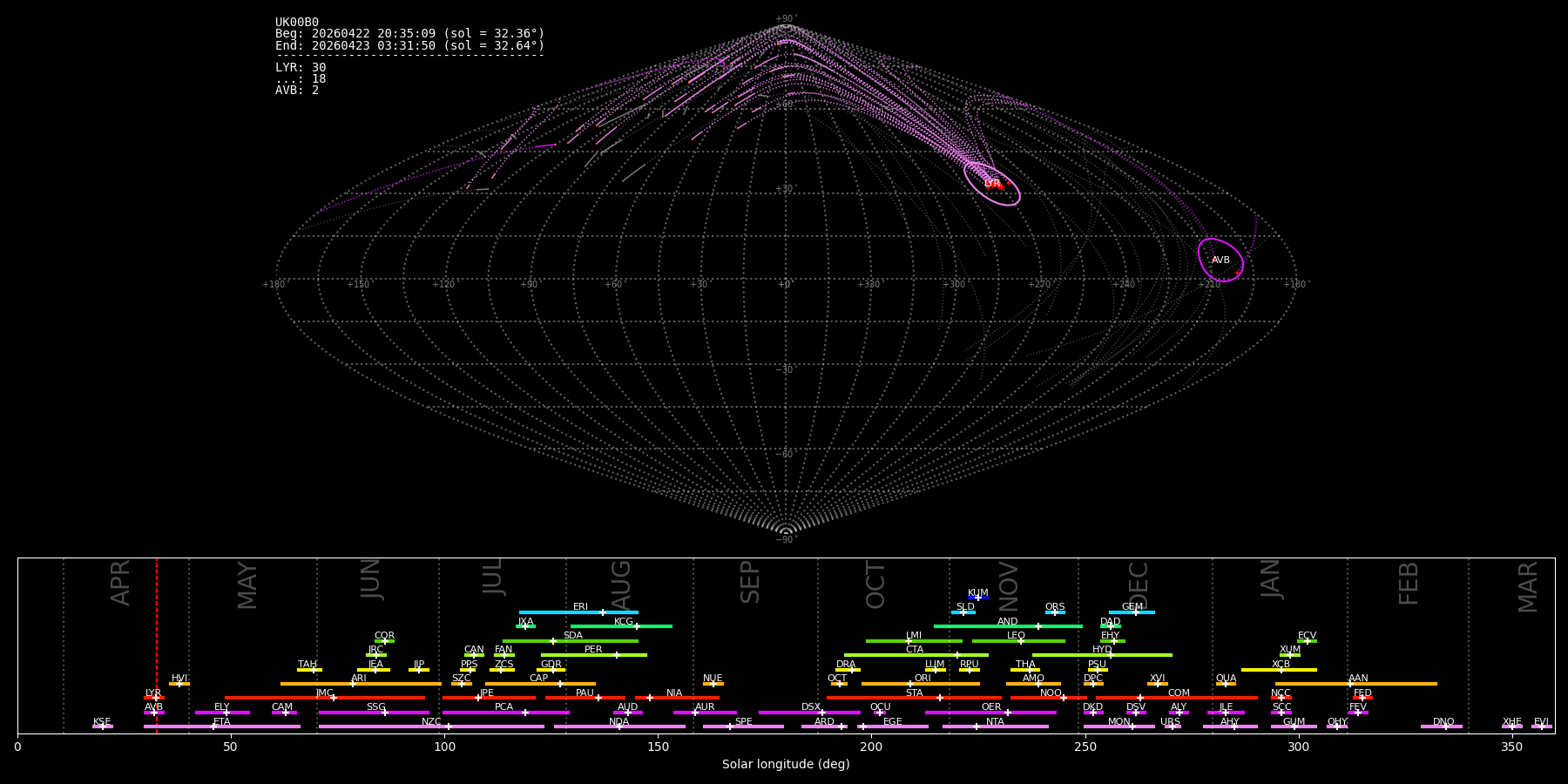The width and height of the screenshot is (1568, 784).
Task: Click the UK00B0 station title text
Action: 297,23
